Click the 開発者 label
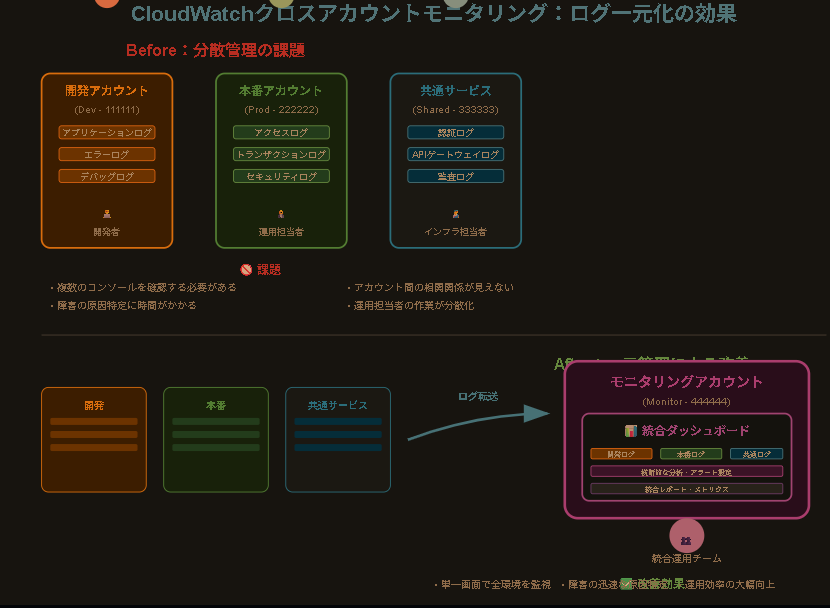Image resolution: width=830 pixels, height=608 pixels. click(x=107, y=232)
